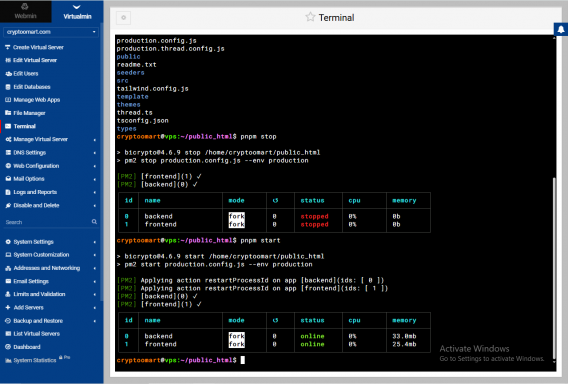Expand the Manage Virtual Server submenu arrow
This screenshot has height=384, width=568.
(x=95, y=140)
